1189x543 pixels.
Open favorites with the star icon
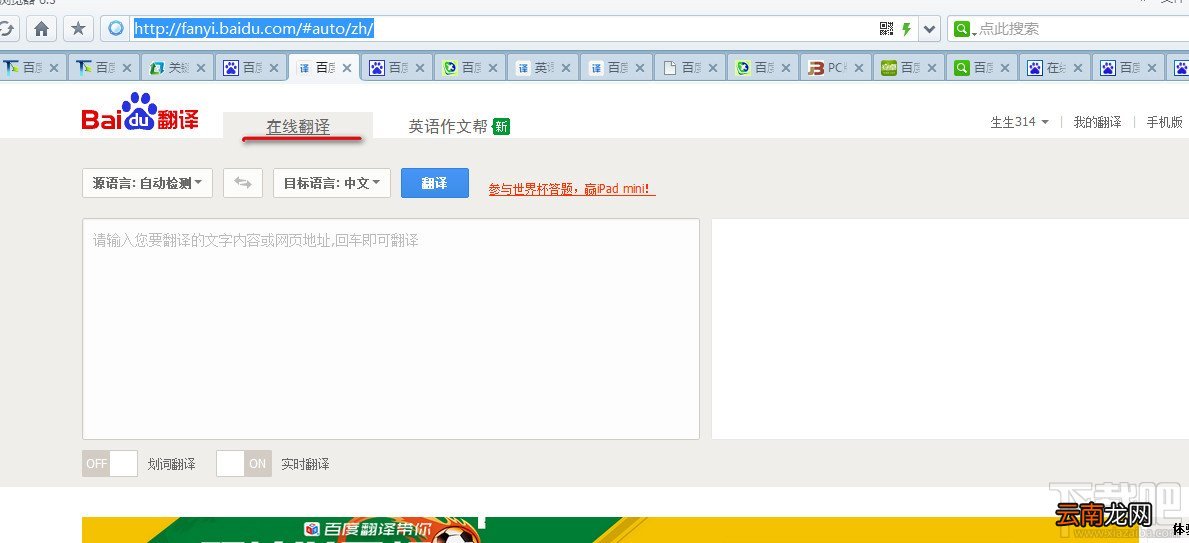[77, 29]
